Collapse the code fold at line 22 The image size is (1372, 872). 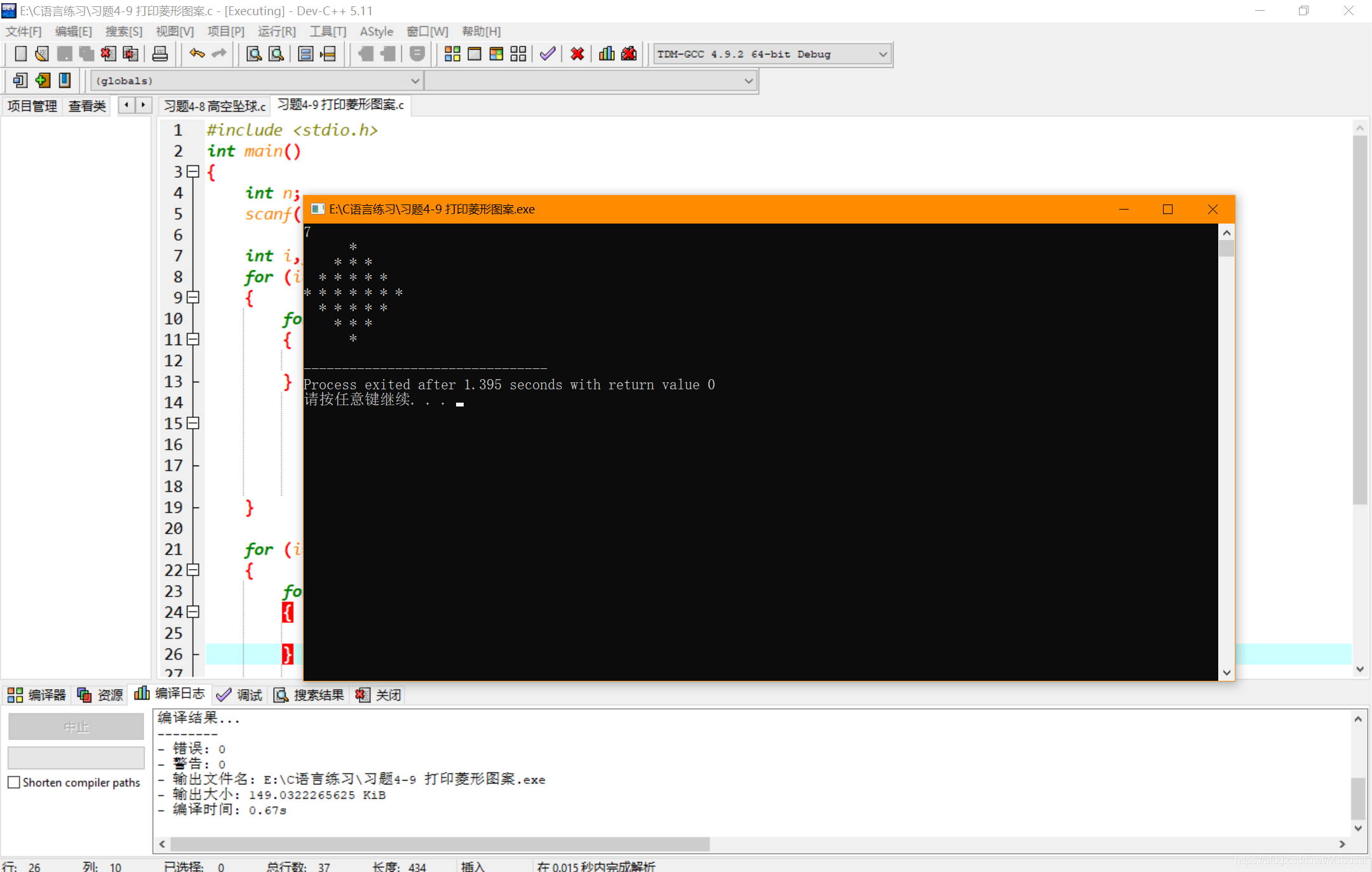pyautogui.click(x=193, y=570)
